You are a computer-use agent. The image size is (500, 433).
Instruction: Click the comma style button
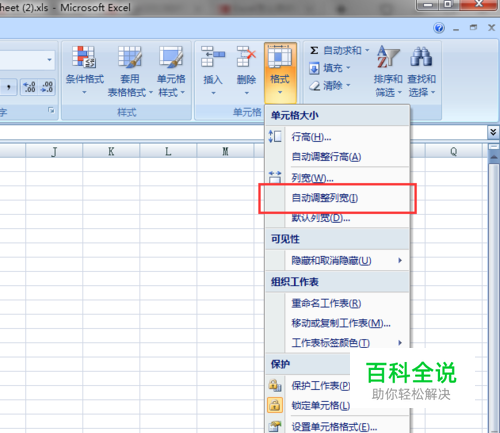click(x=9, y=87)
